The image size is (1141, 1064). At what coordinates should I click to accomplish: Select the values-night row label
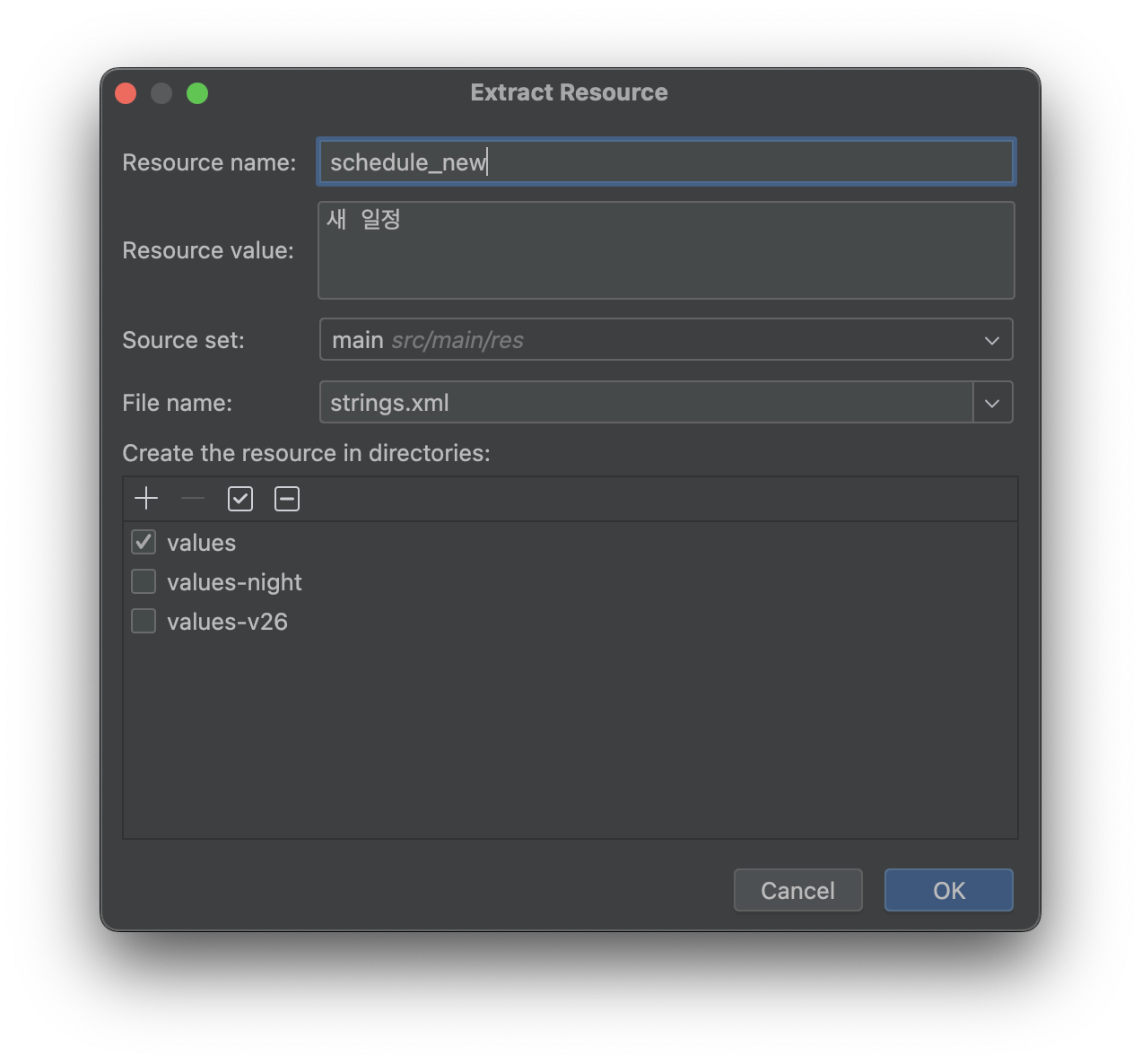point(234,582)
